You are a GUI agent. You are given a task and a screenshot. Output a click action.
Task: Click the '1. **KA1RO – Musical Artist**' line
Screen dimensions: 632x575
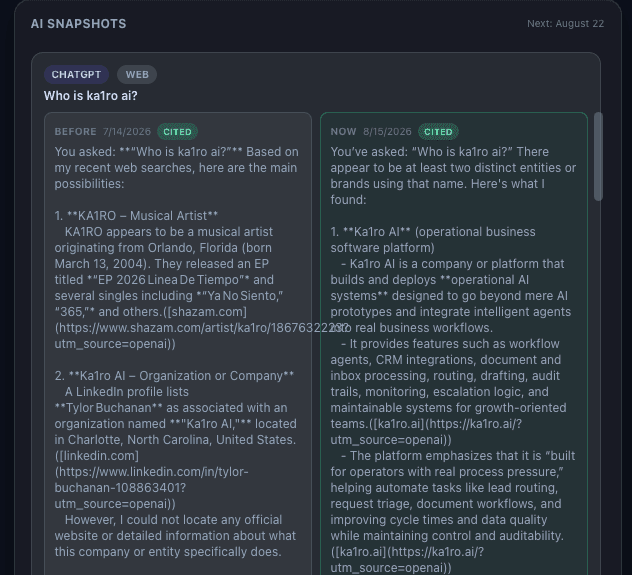point(136,216)
